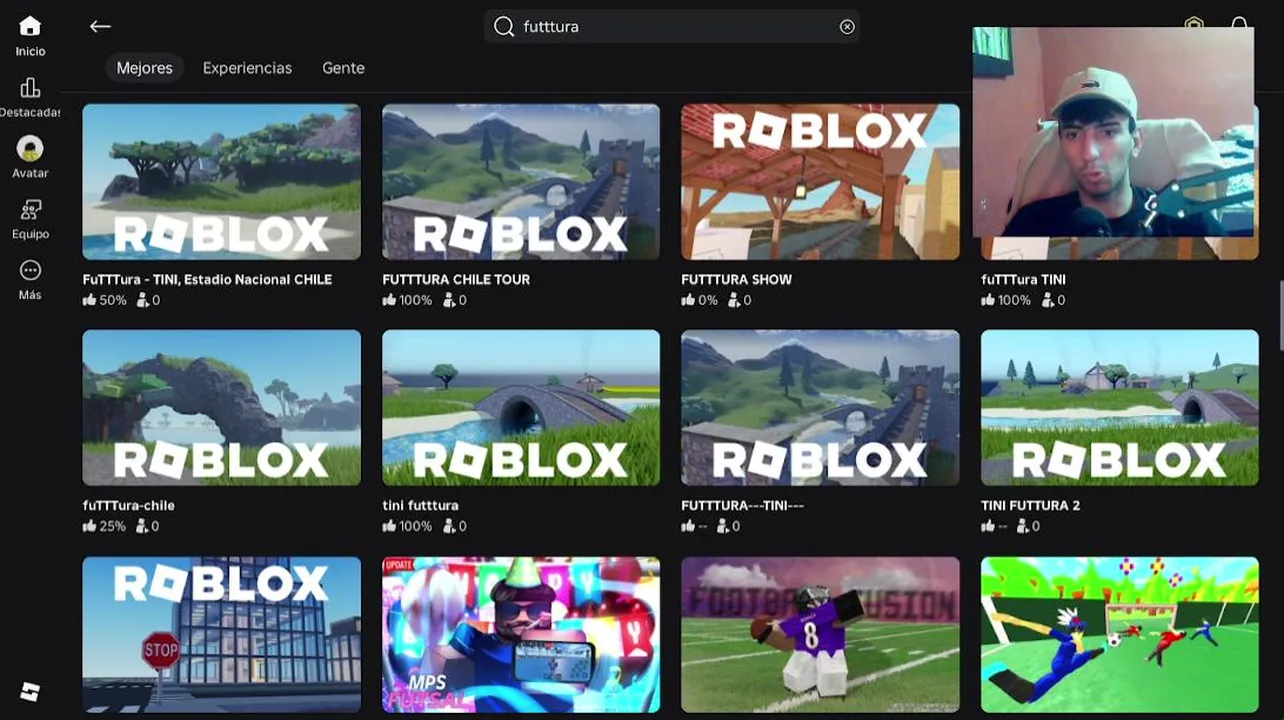The height and width of the screenshot is (720, 1284).
Task: Open the notifications bell icon
Action: [1239, 22]
